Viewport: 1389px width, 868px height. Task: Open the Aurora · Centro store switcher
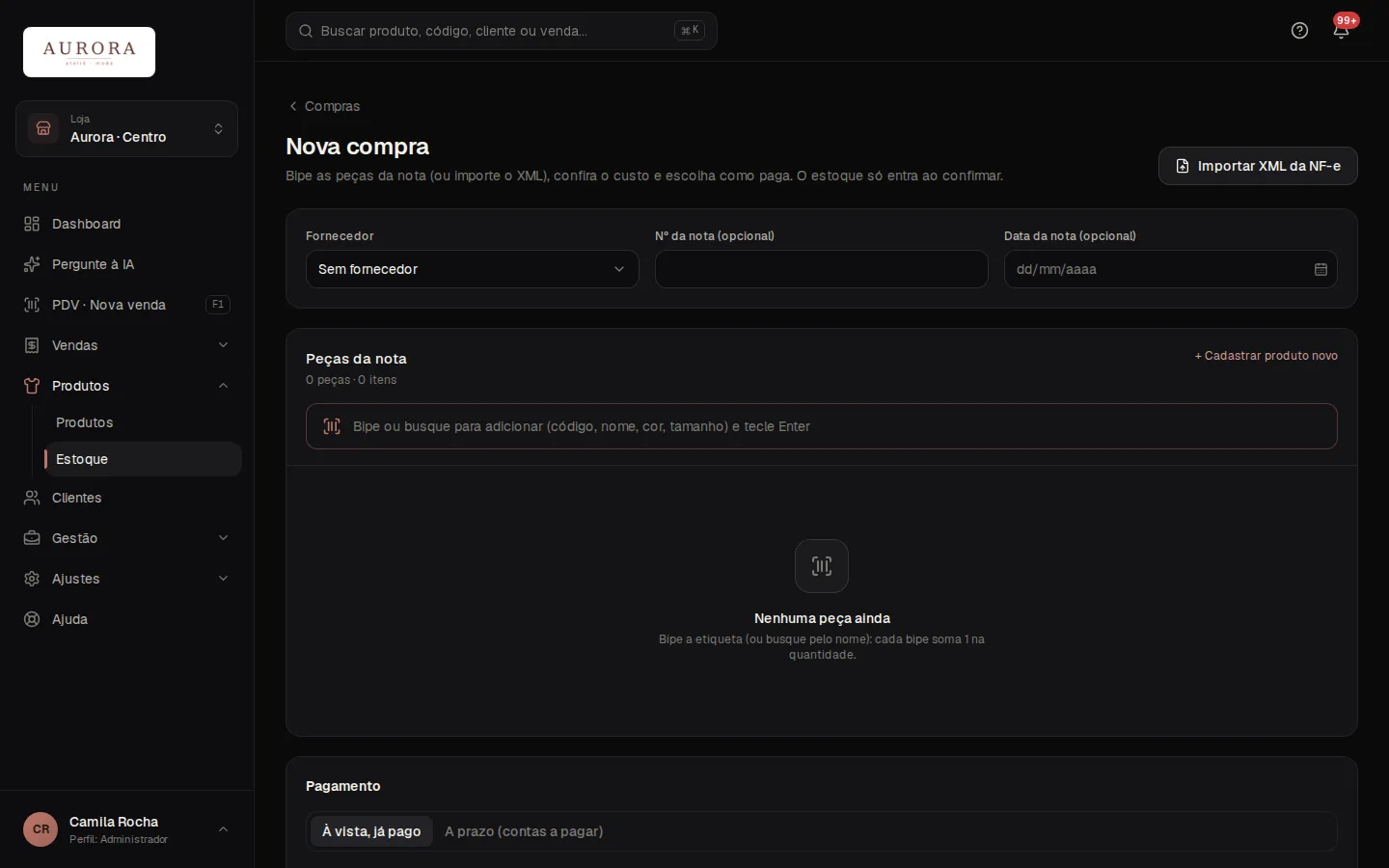click(x=126, y=128)
